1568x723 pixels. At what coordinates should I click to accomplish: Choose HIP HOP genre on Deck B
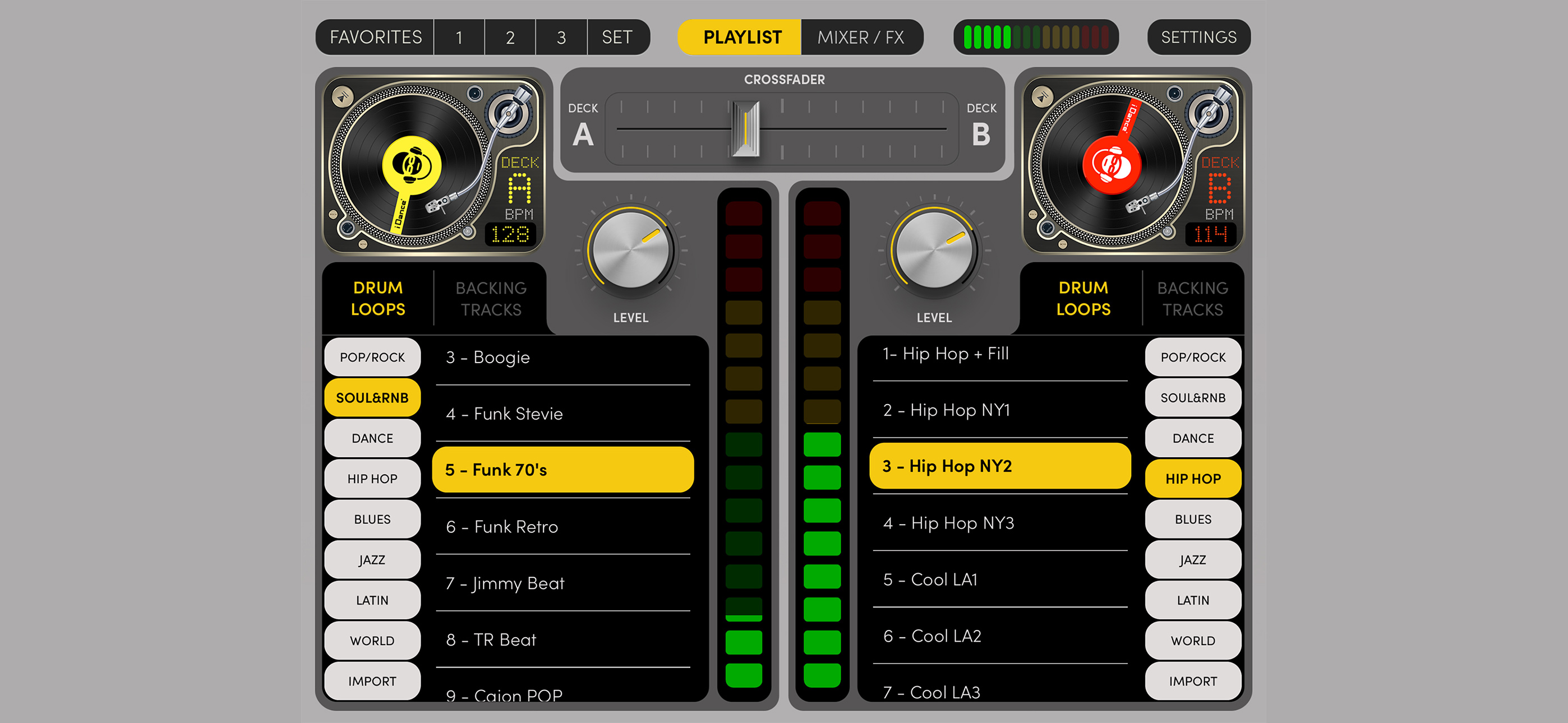click(x=1193, y=478)
